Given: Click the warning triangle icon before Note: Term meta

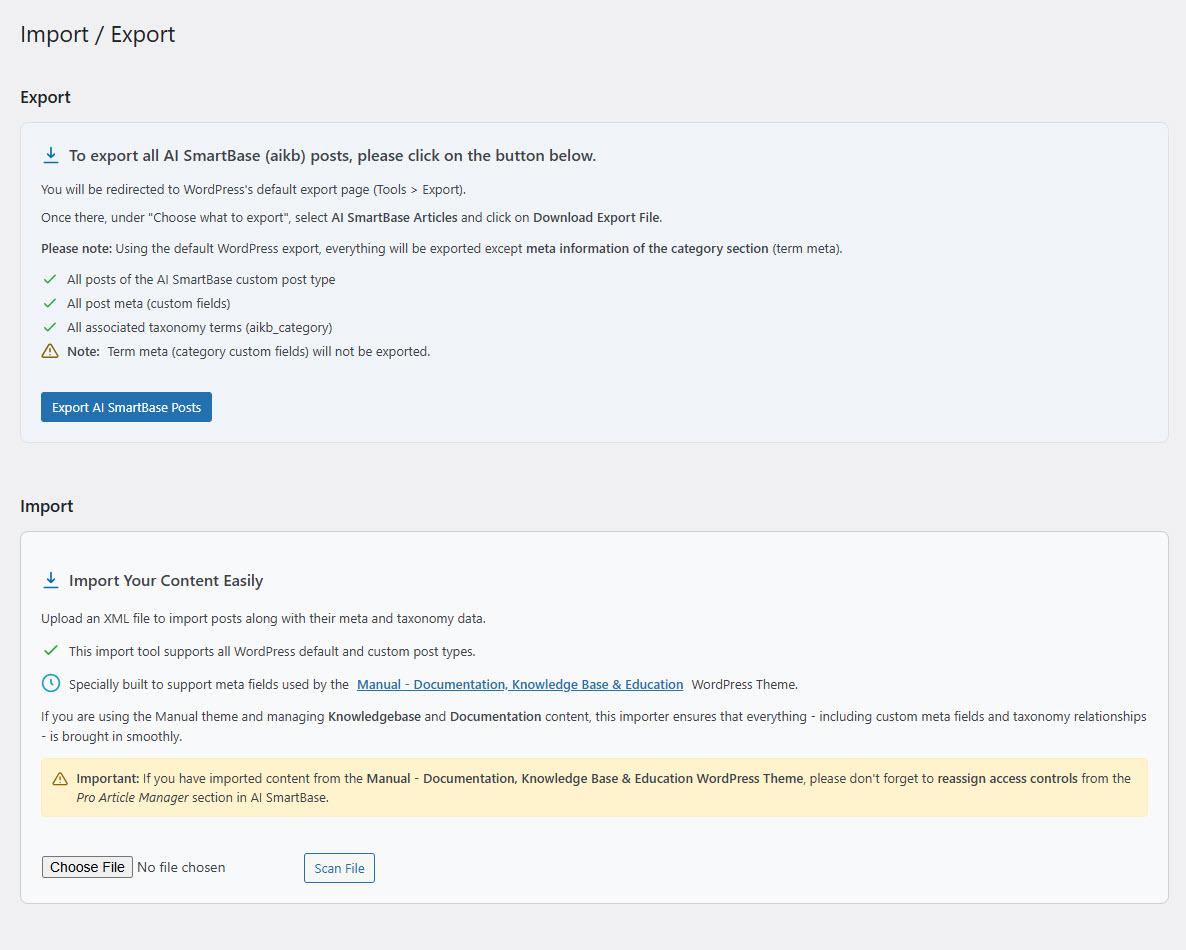Looking at the screenshot, I should tap(50, 351).
